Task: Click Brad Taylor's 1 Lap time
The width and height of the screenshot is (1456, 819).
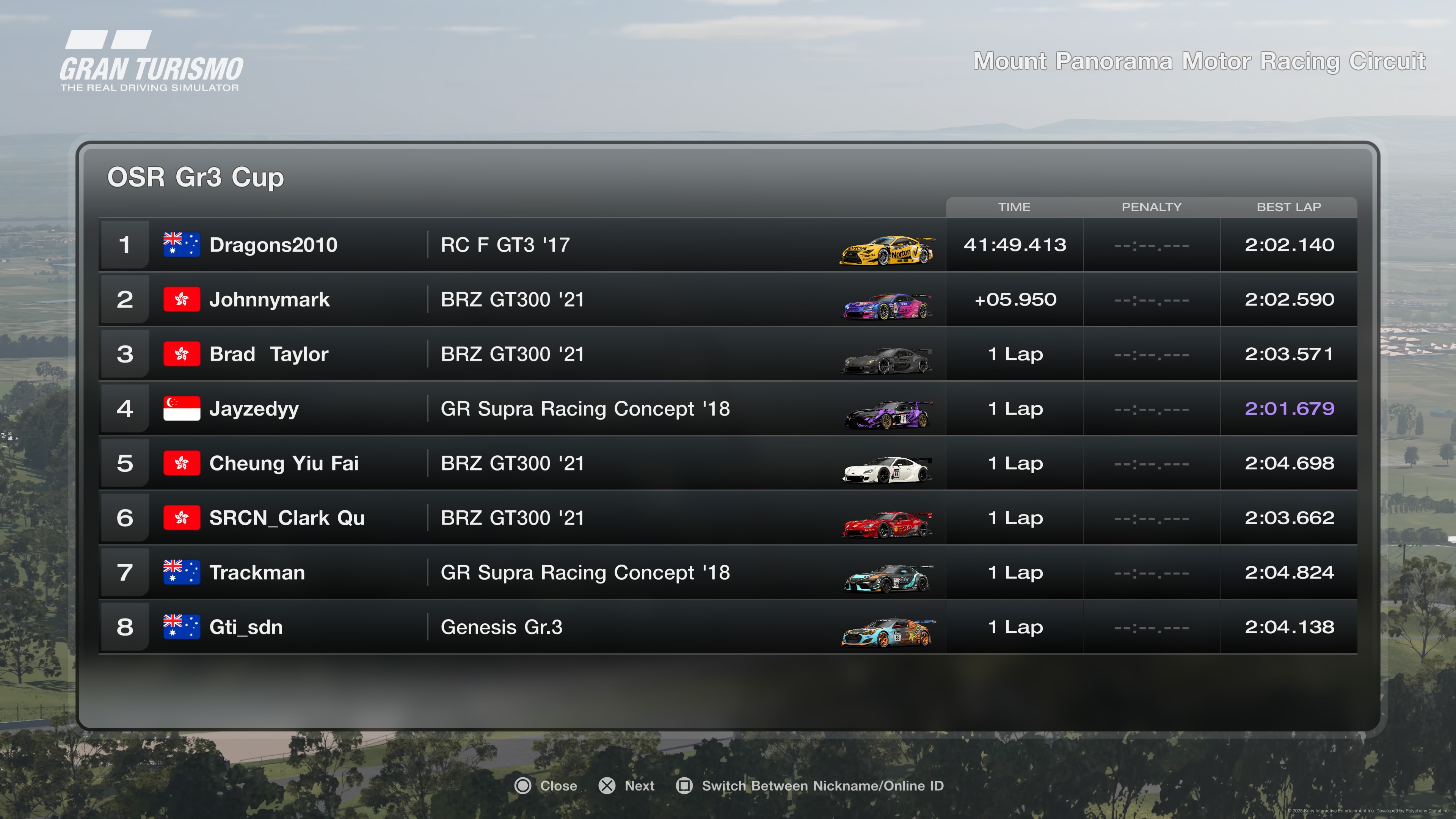Action: (1015, 354)
